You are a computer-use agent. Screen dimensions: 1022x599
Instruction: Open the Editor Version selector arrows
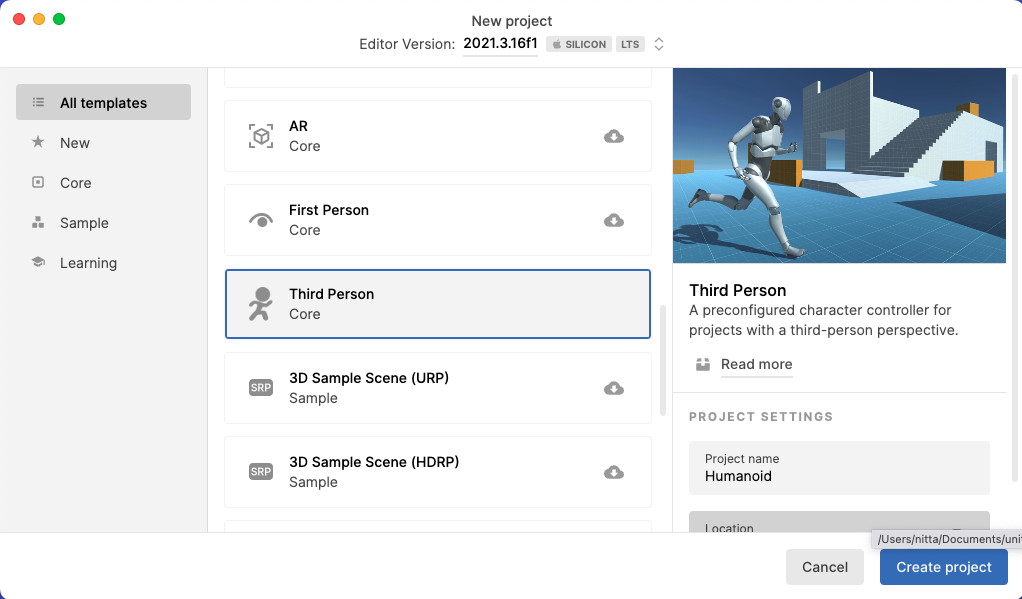659,44
